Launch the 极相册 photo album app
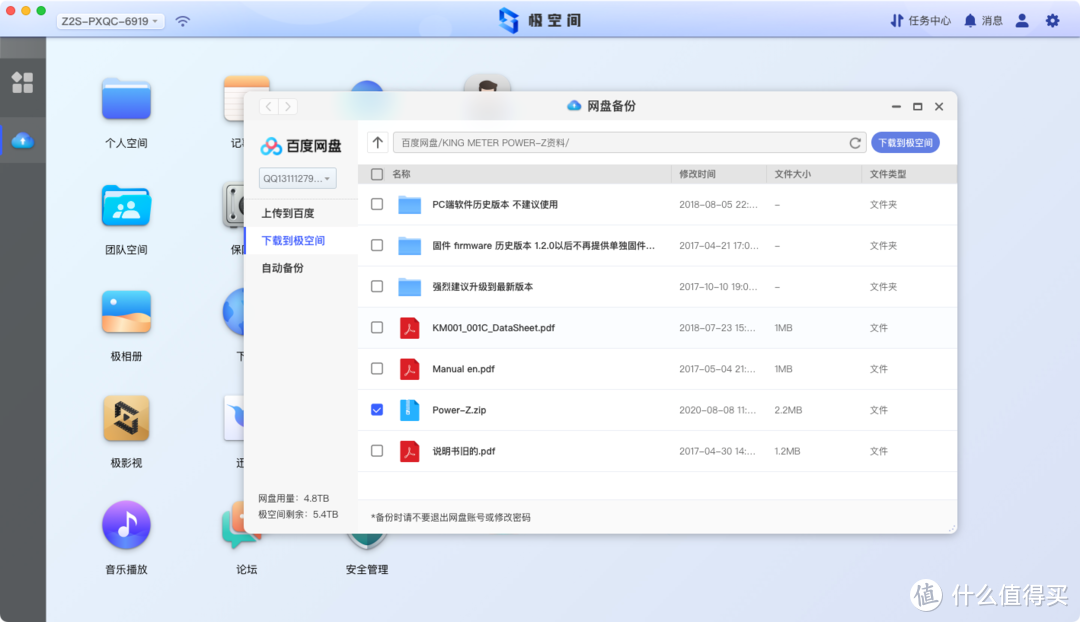 click(x=125, y=313)
